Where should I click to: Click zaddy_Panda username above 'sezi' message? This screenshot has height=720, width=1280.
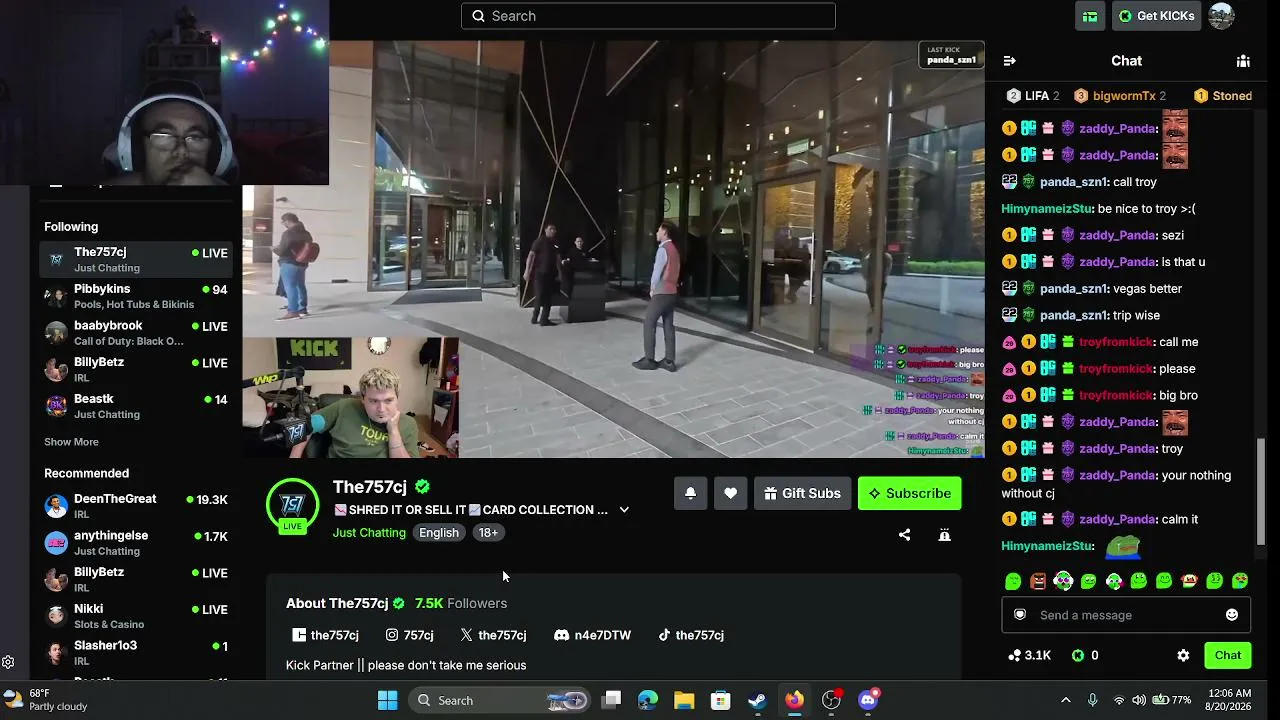click(1117, 235)
